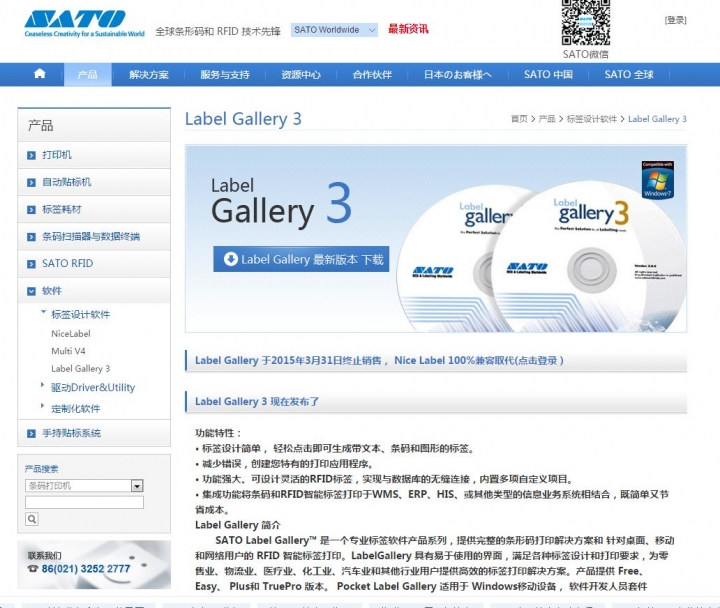The height and width of the screenshot is (608, 720).
Task: Click the SATO WeChat QR code
Action: (x=585, y=23)
